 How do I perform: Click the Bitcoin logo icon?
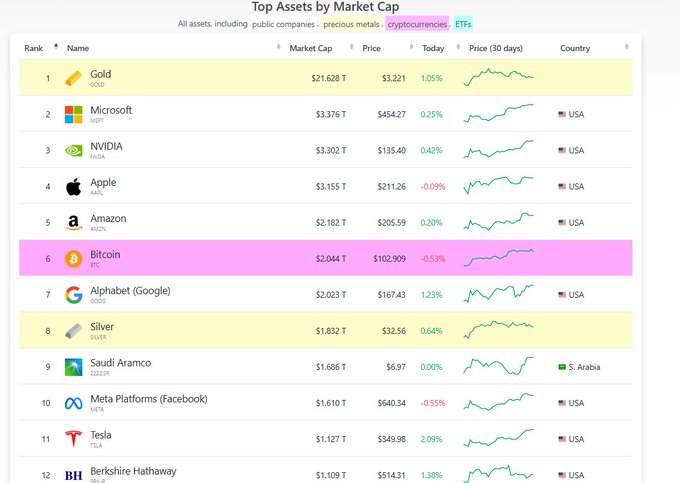74,258
